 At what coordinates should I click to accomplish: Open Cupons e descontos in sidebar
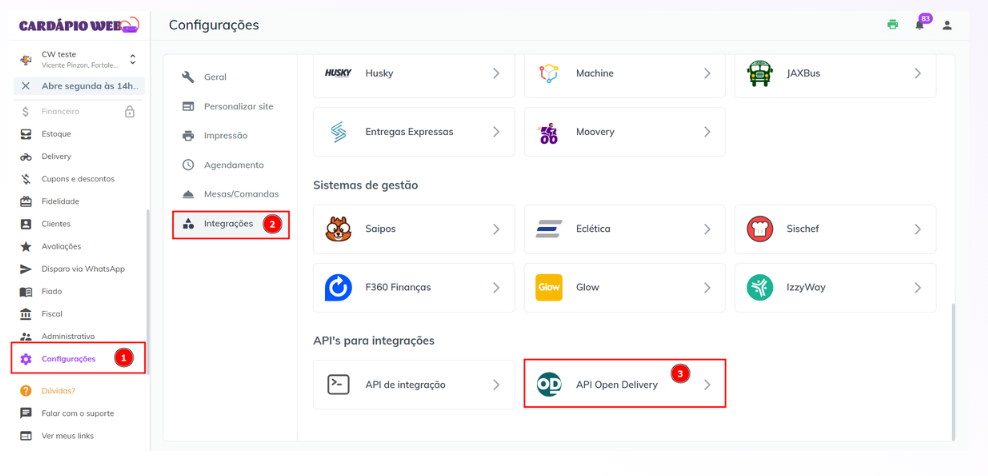coord(79,179)
